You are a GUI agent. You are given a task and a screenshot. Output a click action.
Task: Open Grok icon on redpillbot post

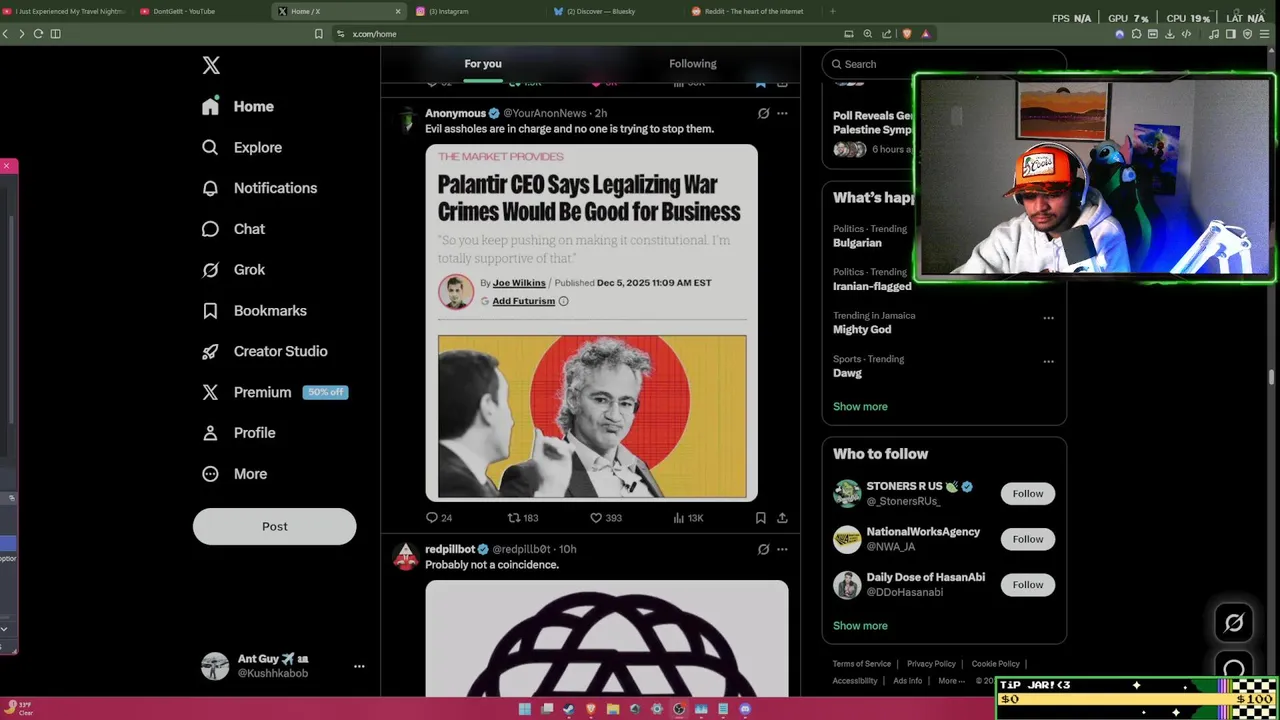click(x=763, y=549)
